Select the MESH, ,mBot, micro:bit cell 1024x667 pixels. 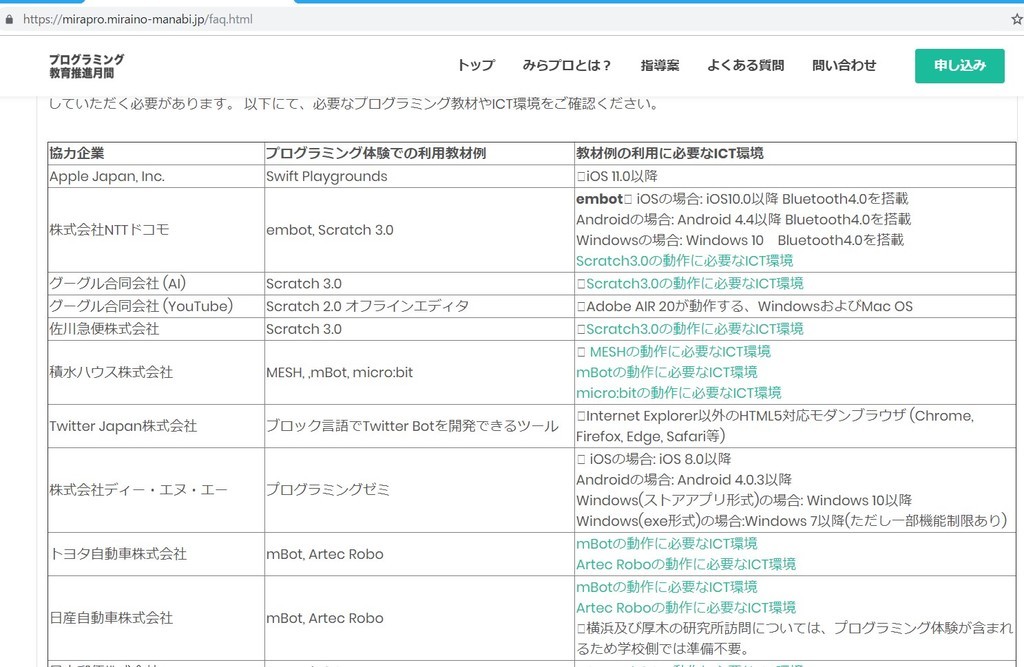point(419,372)
